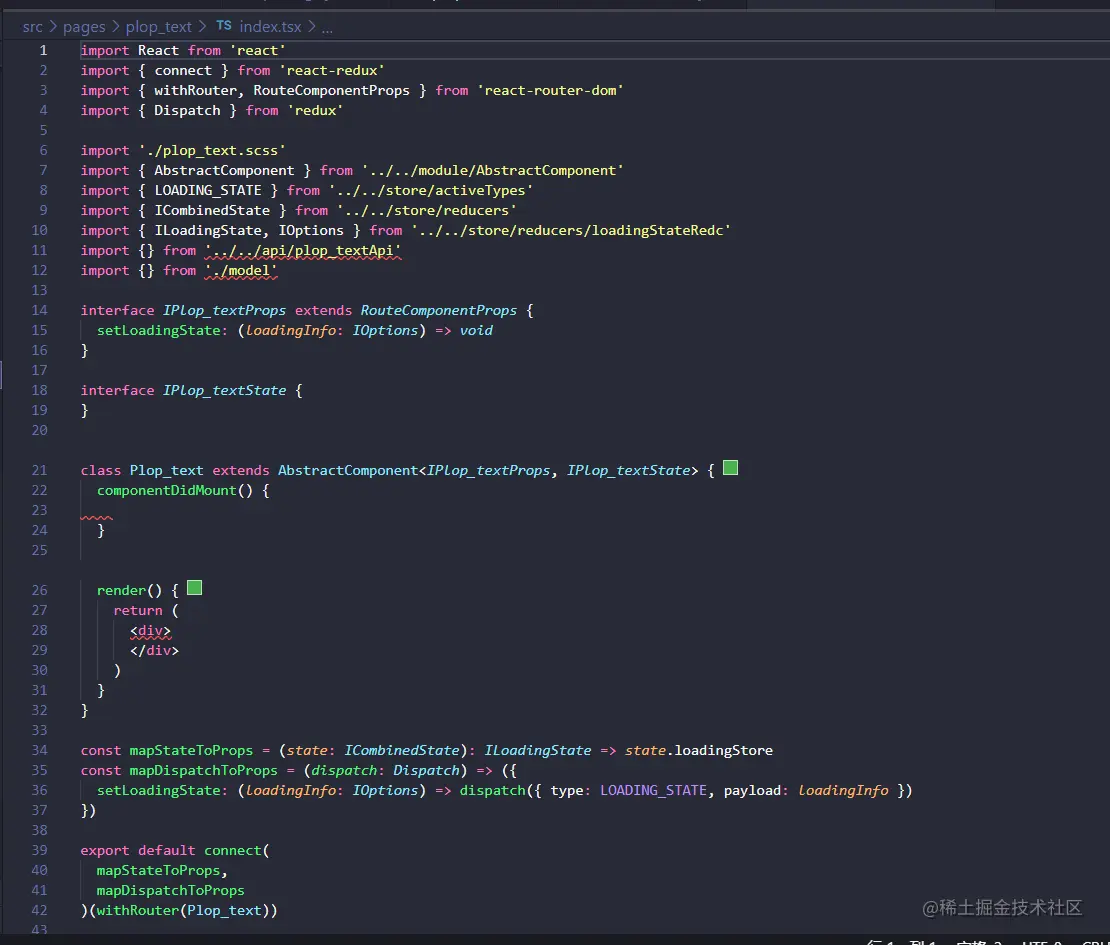Click 'Plop_text' class name on line 21

tap(166, 471)
